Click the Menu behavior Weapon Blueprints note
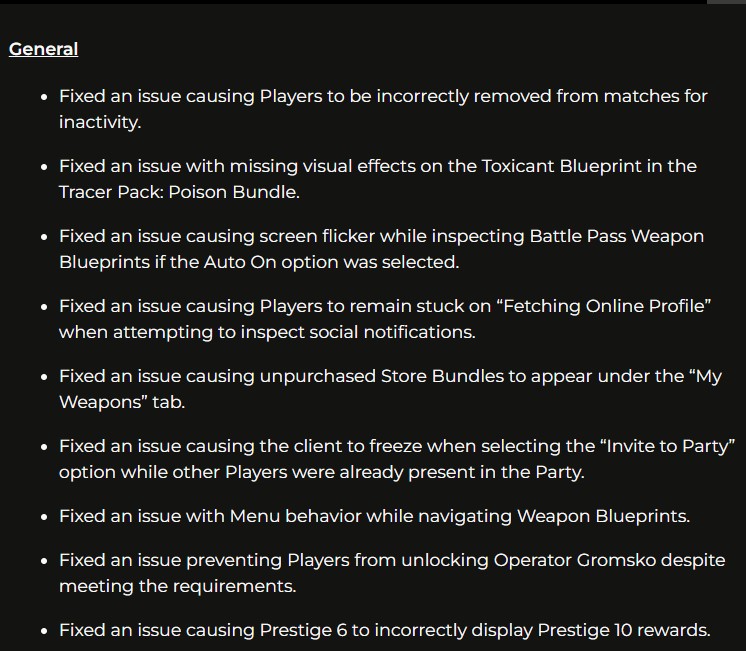746x651 pixels. click(x=374, y=516)
